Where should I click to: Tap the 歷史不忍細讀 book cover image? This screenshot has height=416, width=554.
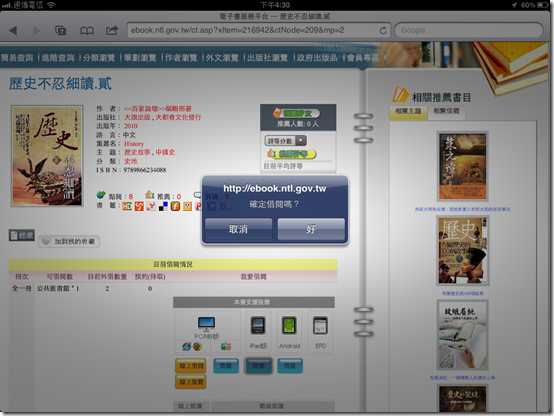tap(47, 156)
